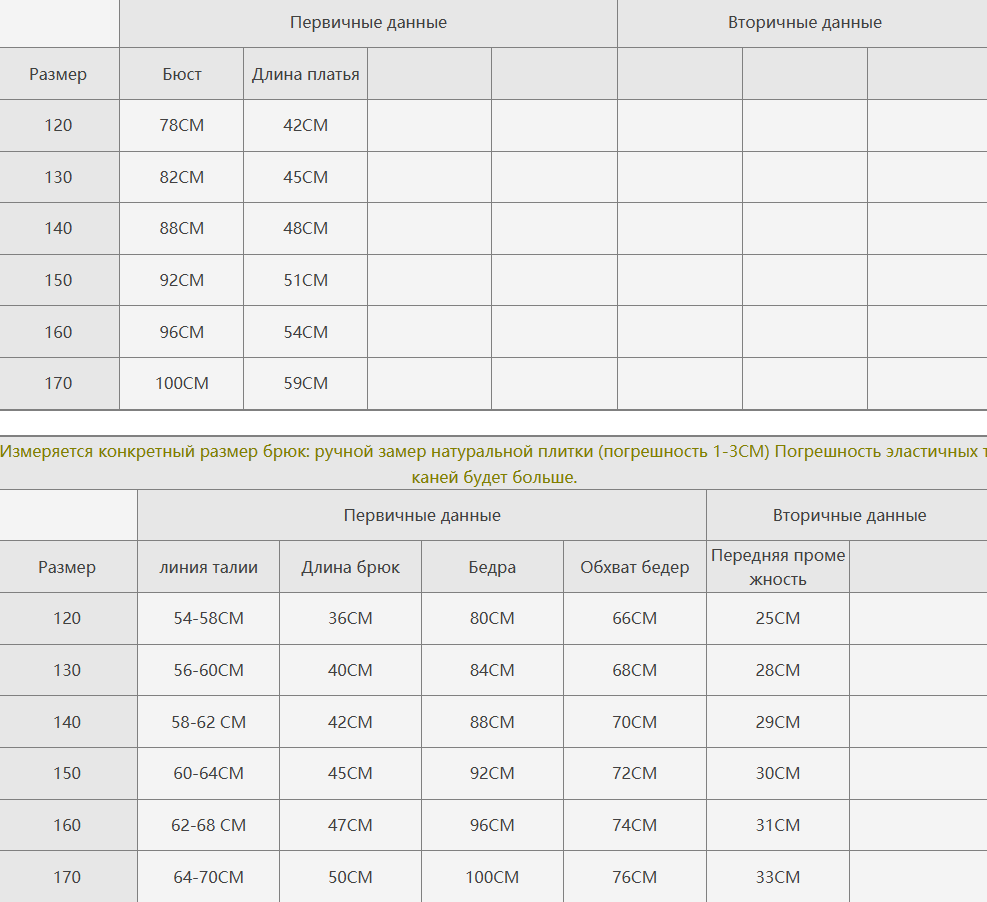Select the '29CM' front rise cell
The image size is (987, 902).
pos(777,722)
